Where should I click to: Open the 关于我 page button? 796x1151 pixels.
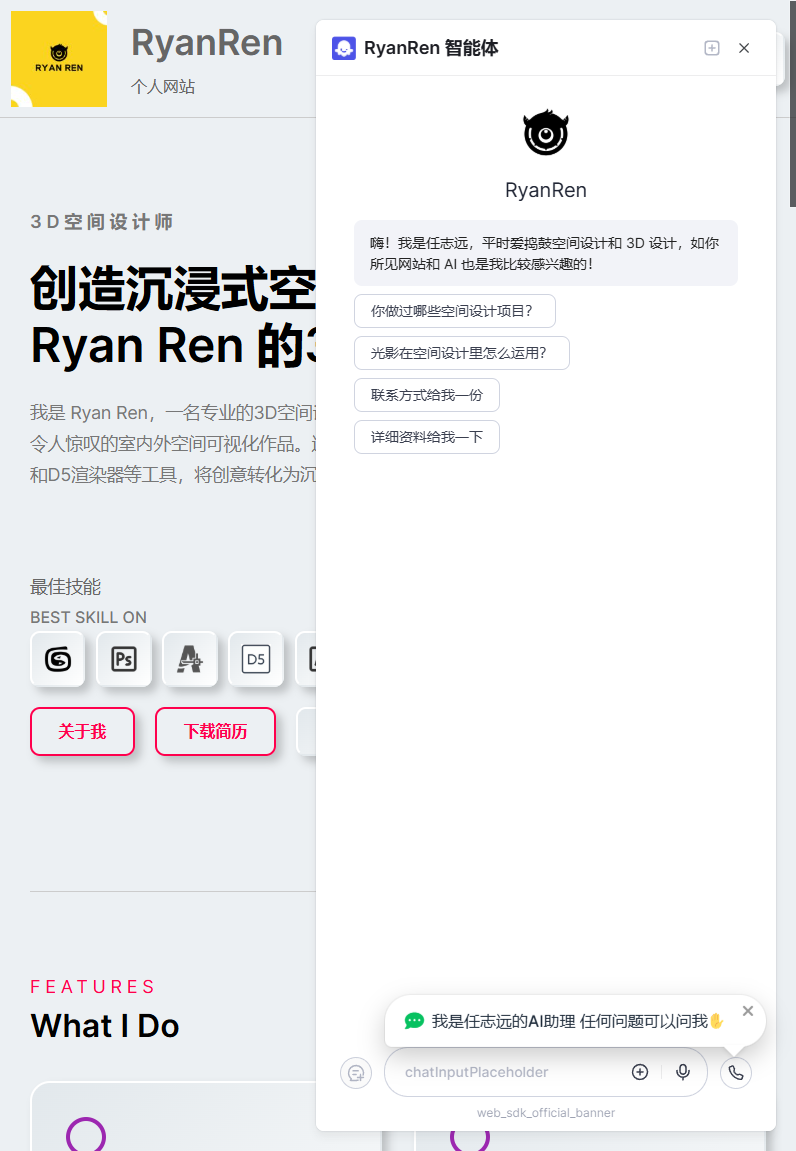(82, 732)
